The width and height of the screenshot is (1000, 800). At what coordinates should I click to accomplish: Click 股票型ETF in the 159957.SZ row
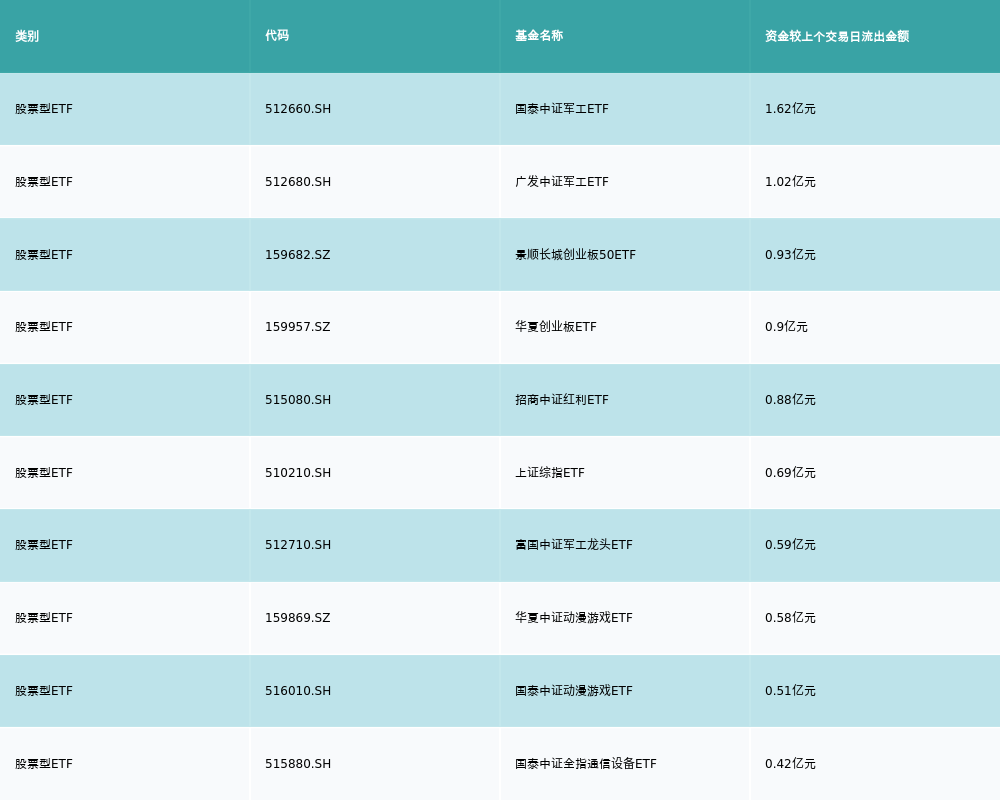(44, 327)
